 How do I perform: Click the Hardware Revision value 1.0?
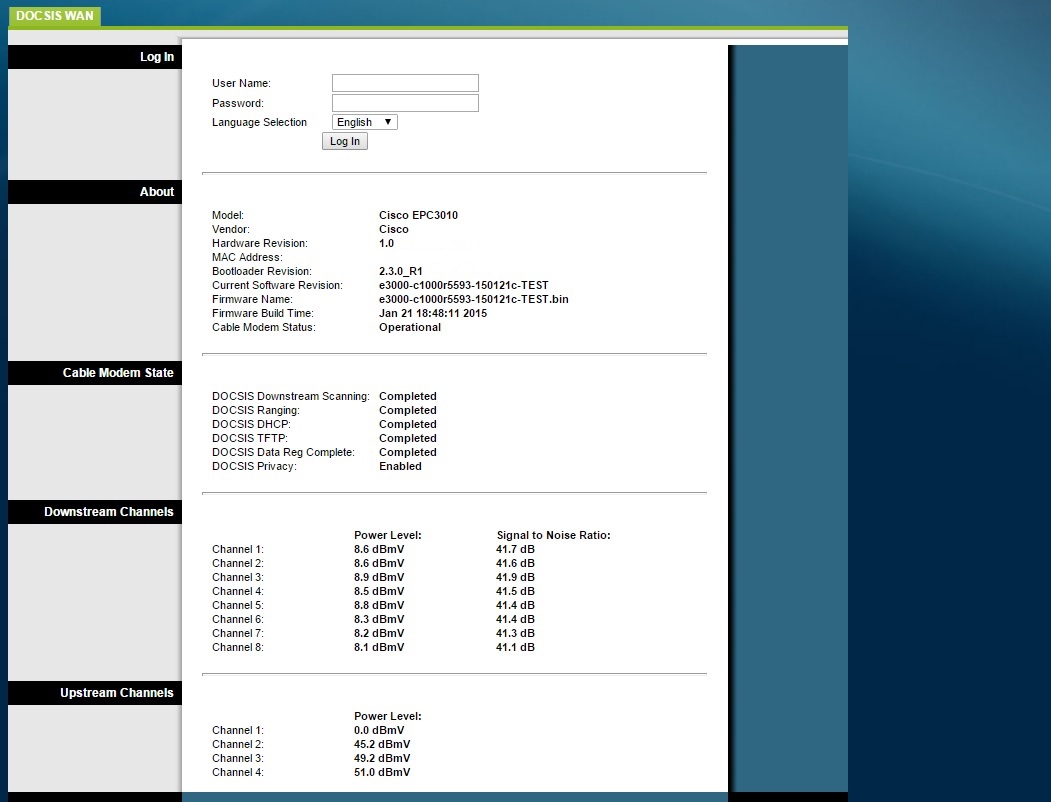point(386,243)
